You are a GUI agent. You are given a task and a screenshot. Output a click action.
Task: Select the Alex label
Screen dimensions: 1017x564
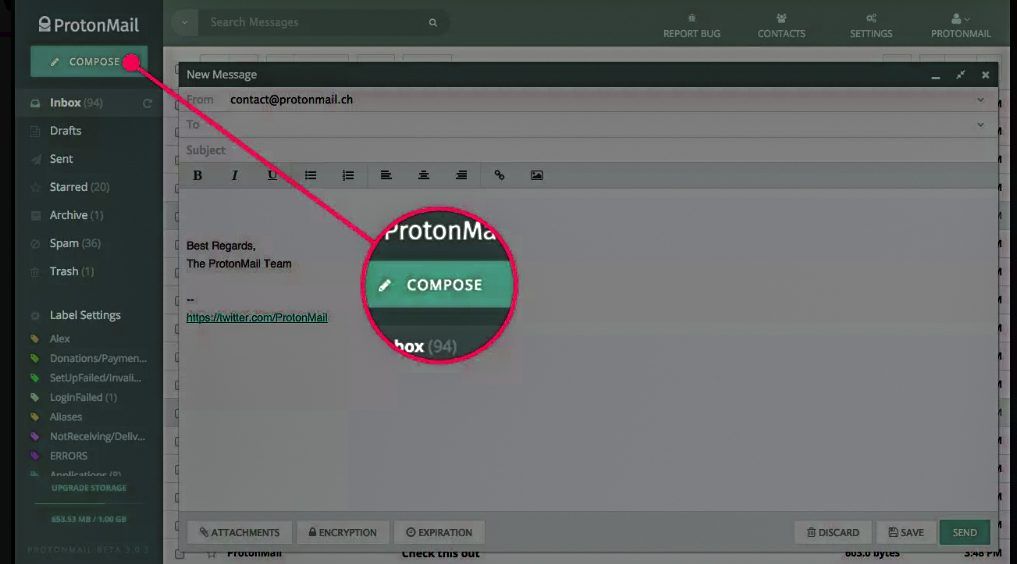pyautogui.click(x=60, y=338)
